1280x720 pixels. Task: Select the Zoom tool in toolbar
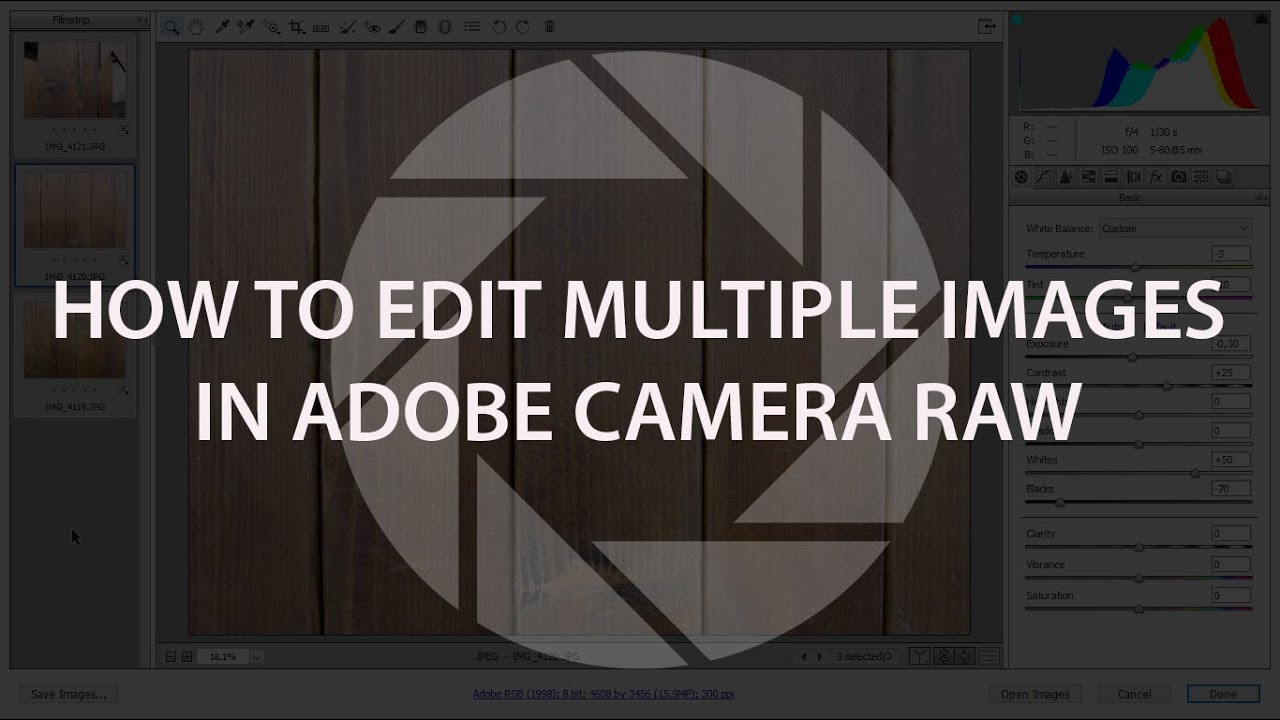tap(172, 27)
